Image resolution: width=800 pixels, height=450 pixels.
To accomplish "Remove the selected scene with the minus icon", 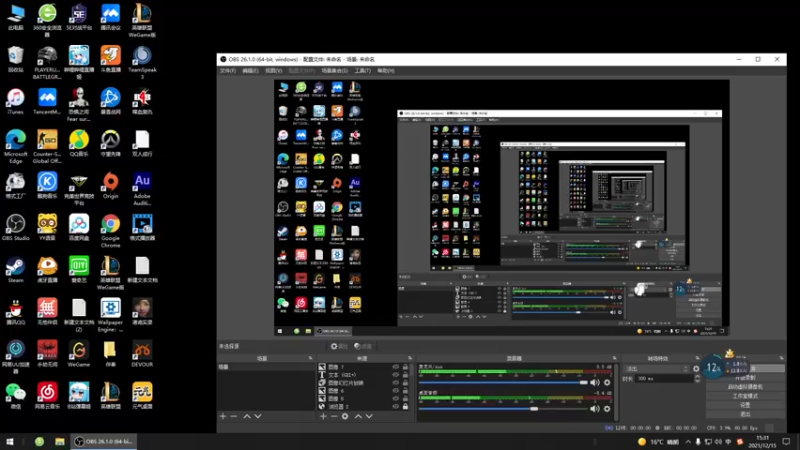I will tap(234, 416).
